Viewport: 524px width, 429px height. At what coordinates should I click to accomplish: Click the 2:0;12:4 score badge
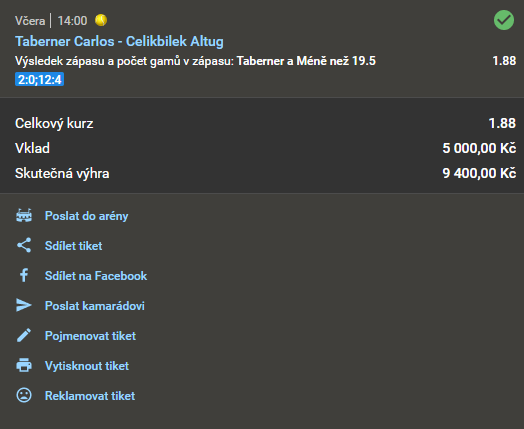(x=39, y=80)
